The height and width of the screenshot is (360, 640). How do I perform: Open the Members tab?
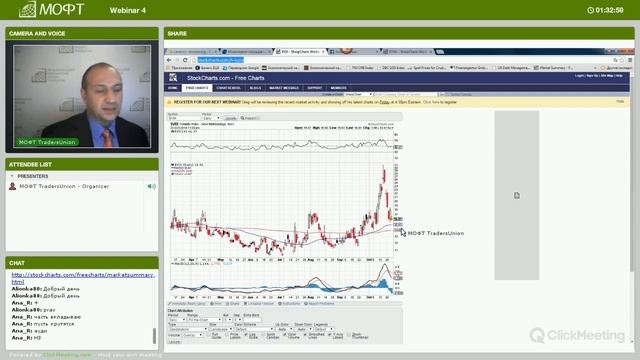(338, 88)
